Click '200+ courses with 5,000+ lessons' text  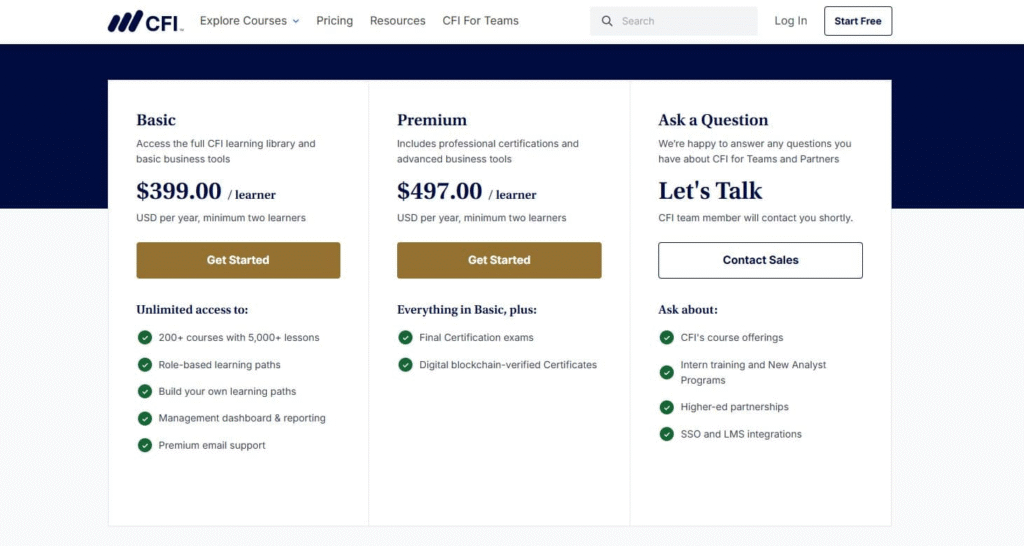pyautogui.click(x=239, y=338)
